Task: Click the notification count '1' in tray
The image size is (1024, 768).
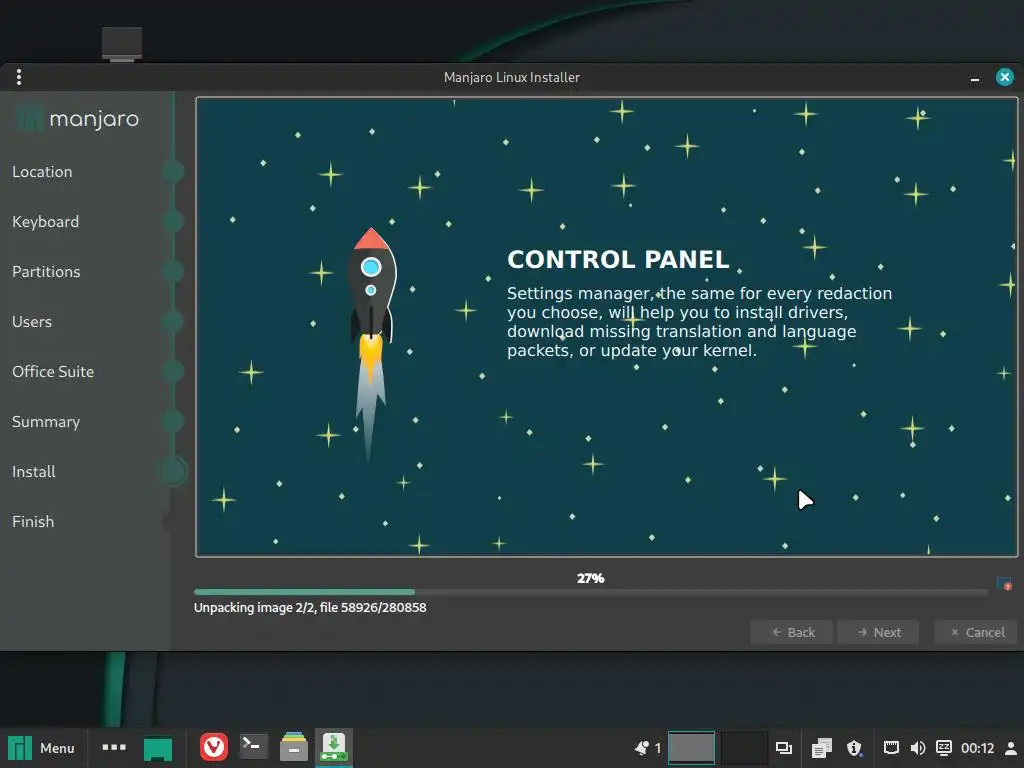Action: click(658, 748)
